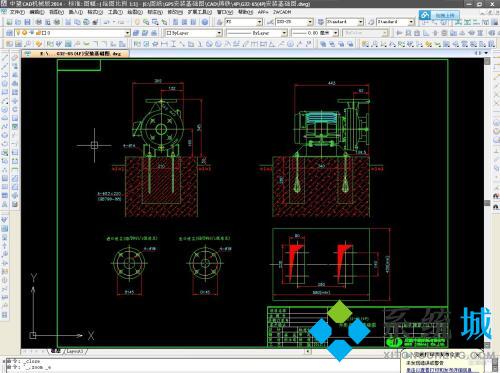500x373 pixels.
Task: Click the link in the bottom-right notification popup
Action: (x=438, y=370)
